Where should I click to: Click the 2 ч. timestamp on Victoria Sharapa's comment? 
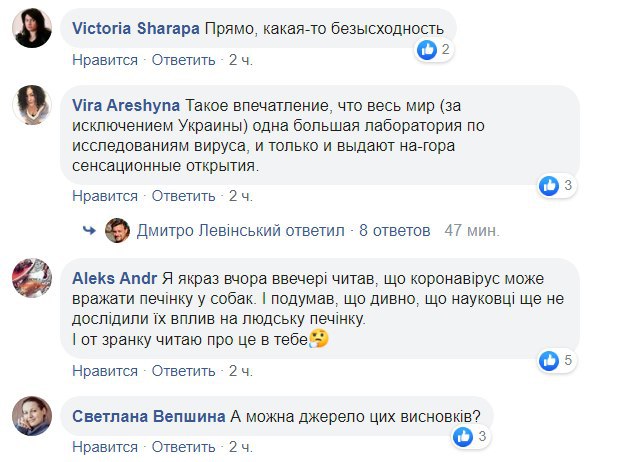coord(240,60)
